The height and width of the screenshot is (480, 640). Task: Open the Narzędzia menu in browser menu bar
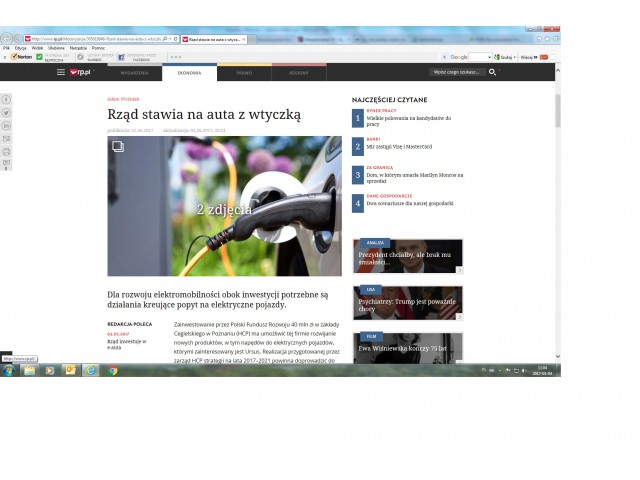[x=78, y=47]
